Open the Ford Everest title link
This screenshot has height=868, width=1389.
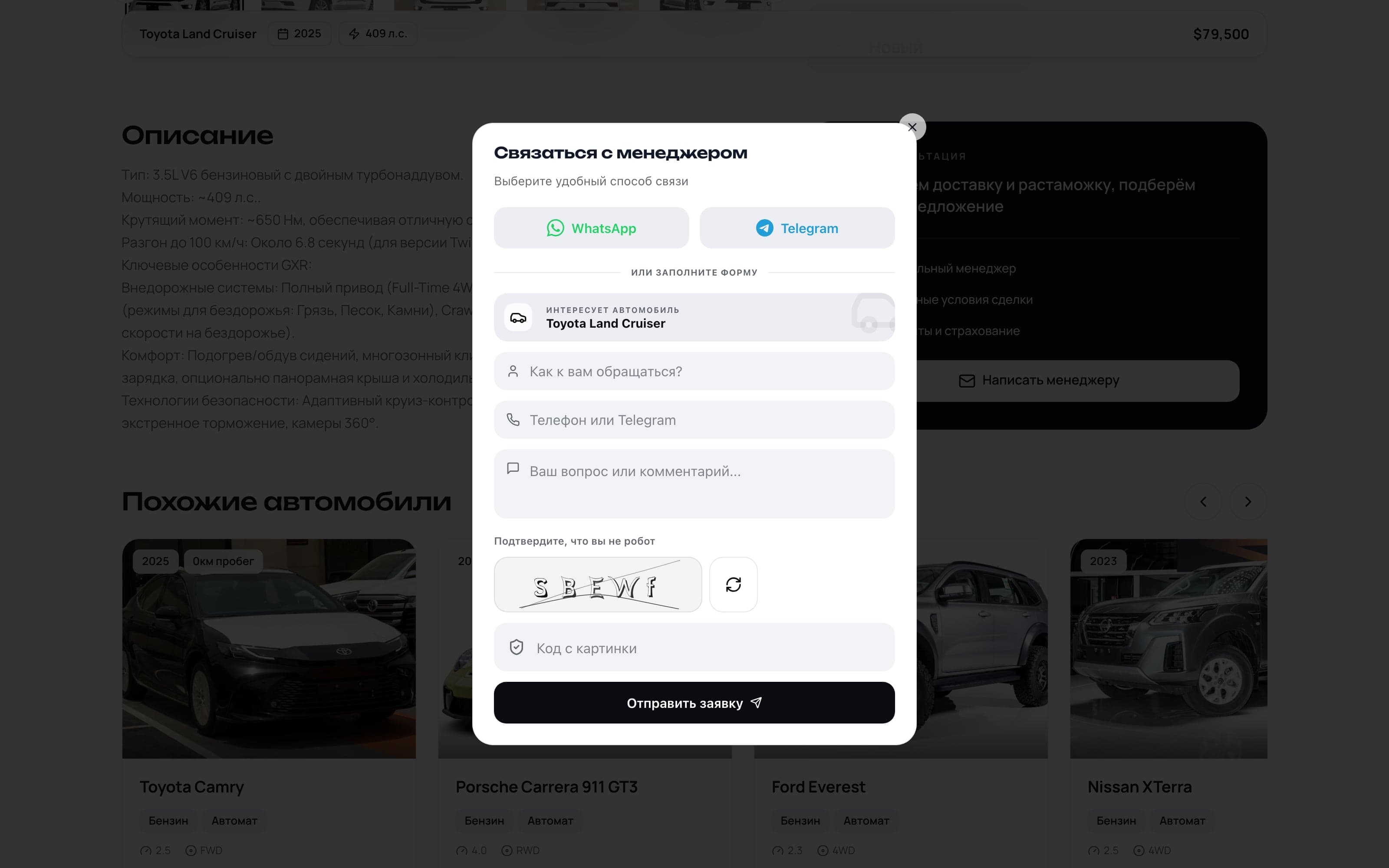pyautogui.click(x=818, y=786)
